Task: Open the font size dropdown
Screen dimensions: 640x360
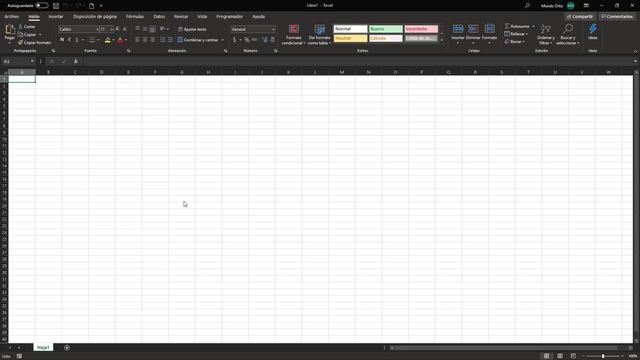Action: pyautogui.click(x=111, y=29)
